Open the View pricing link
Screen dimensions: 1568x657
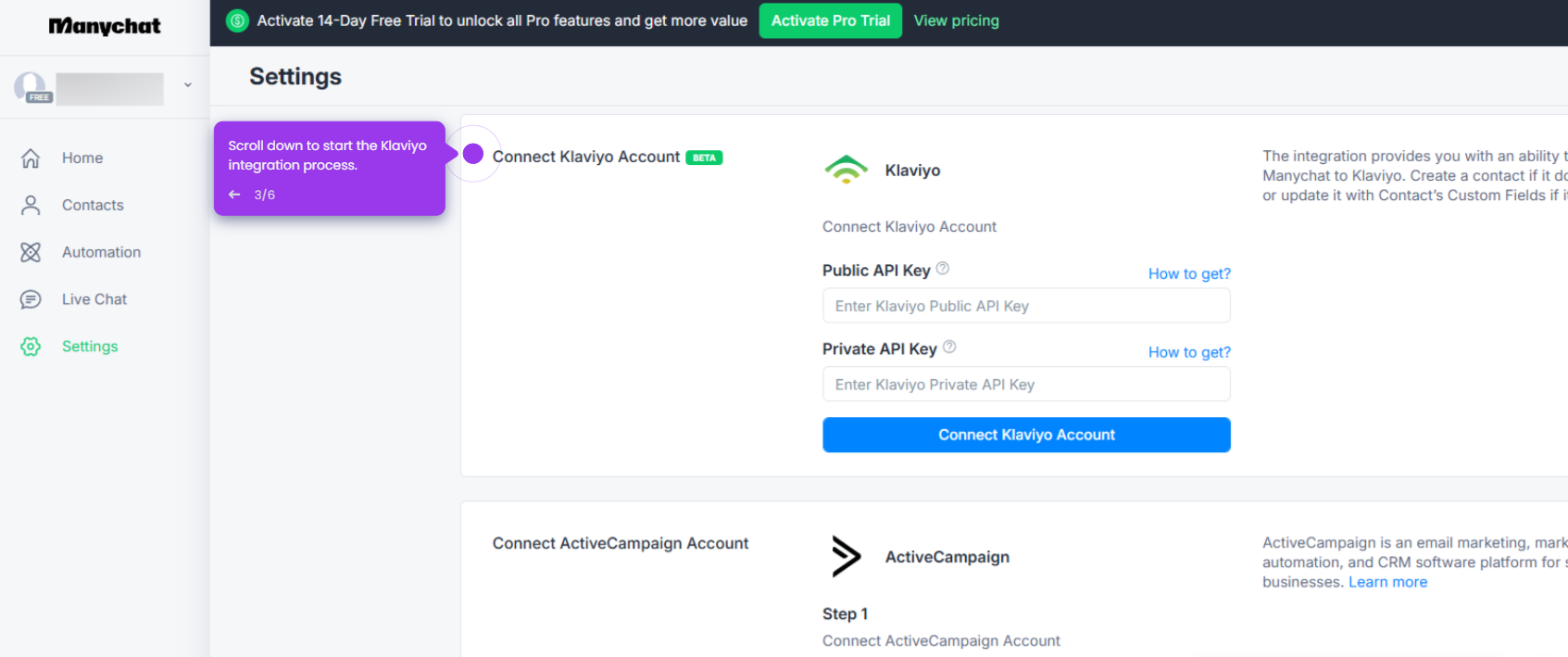(x=957, y=20)
